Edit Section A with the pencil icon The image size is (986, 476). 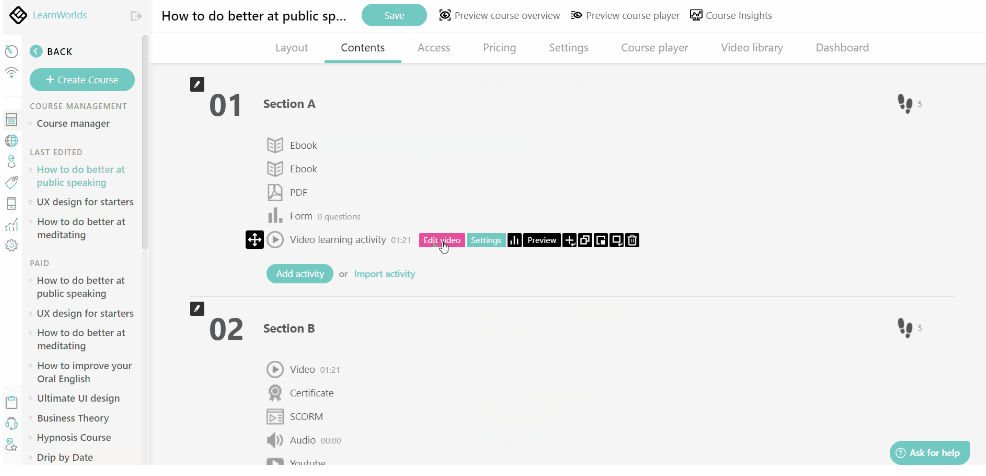coord(197,84)
